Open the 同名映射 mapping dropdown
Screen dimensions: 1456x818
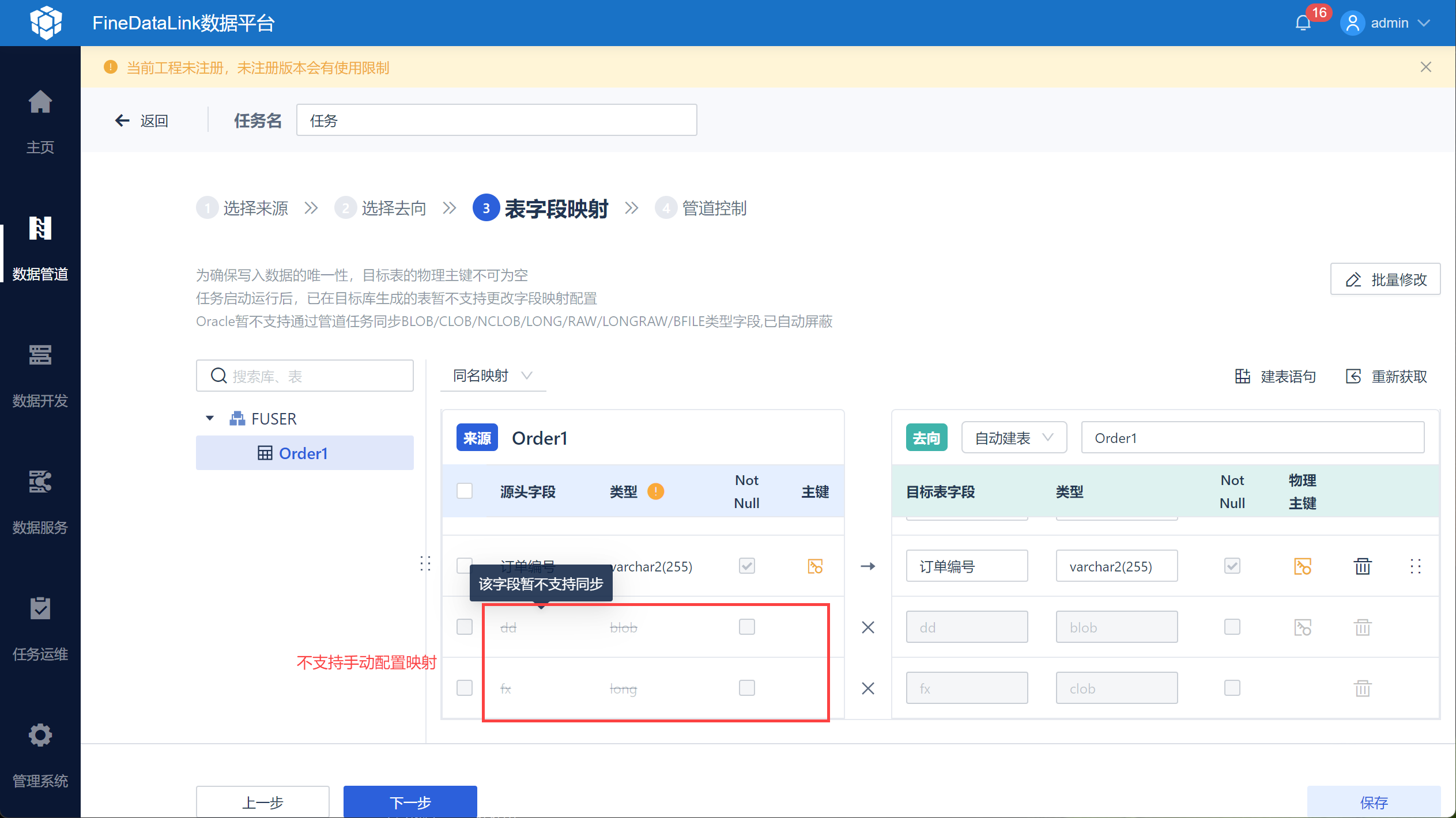point(492,376)
